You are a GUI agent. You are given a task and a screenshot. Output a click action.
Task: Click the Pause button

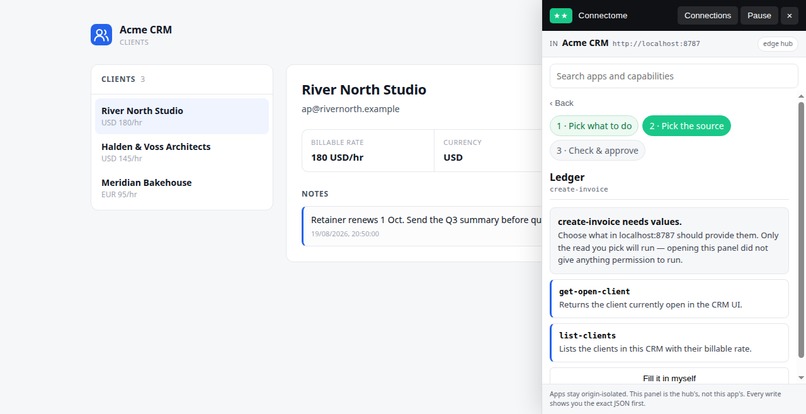[x=759, y=15]
